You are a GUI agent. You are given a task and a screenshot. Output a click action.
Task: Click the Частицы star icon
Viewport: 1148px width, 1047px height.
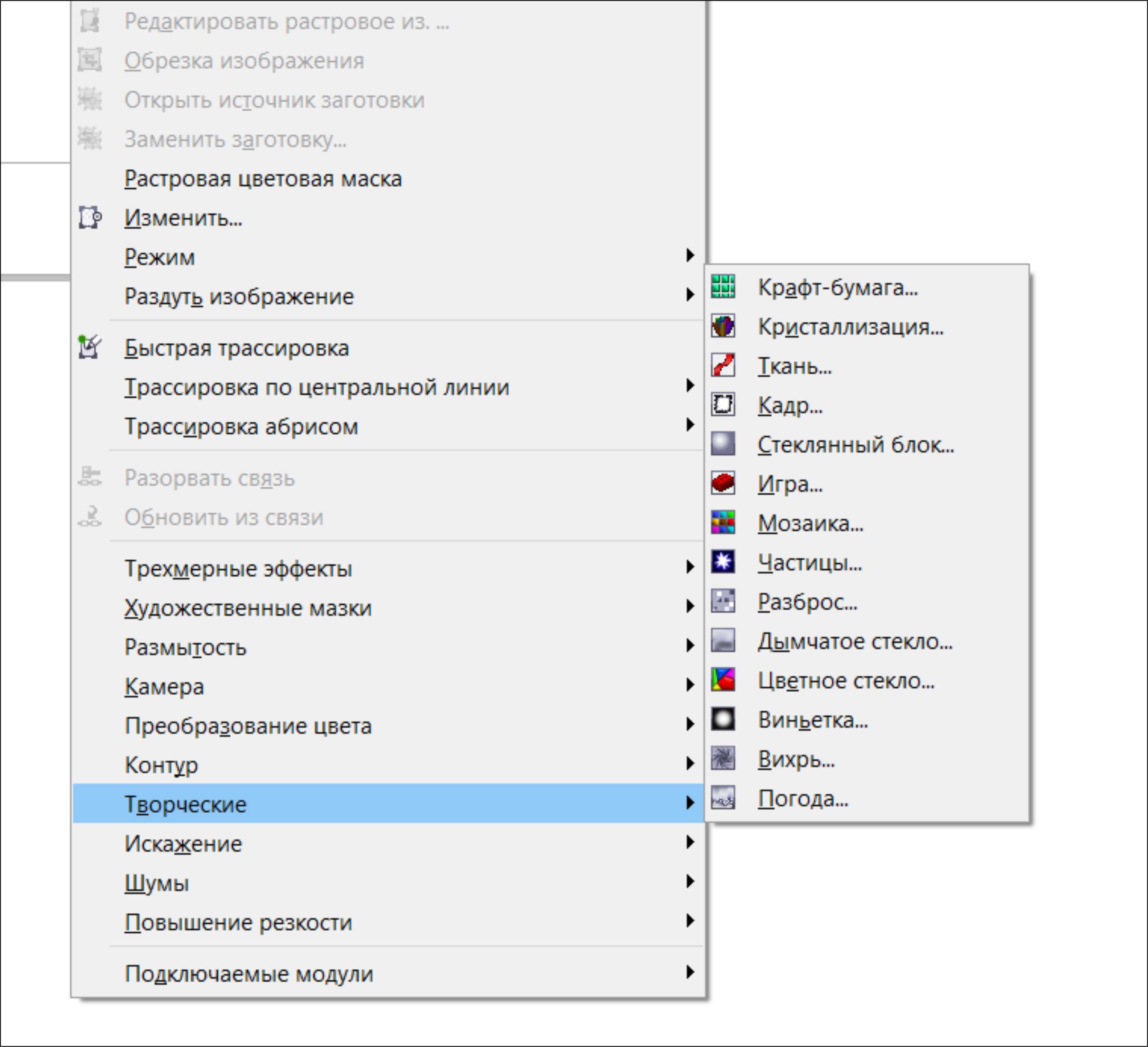coord(723,562)
